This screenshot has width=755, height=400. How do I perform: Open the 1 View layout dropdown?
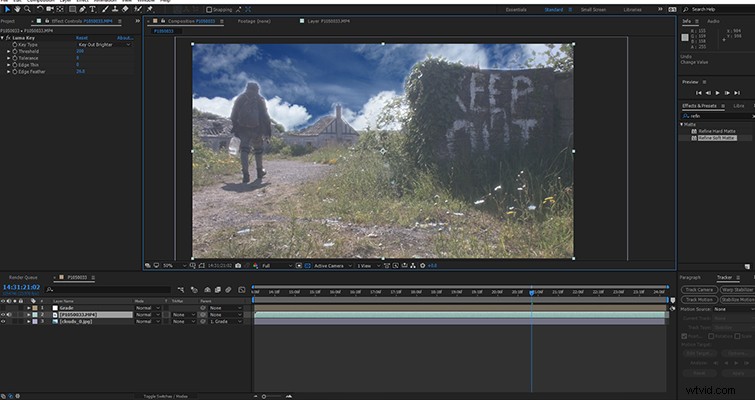pyautogui.click(x=369, y=265)
